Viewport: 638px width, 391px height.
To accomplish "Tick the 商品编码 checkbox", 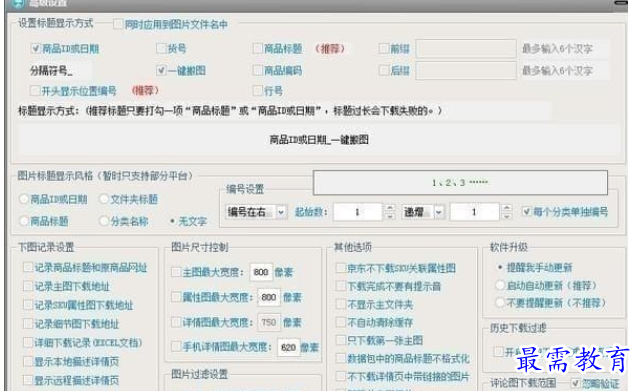I will pyautogui.click(x=257, y=70).
